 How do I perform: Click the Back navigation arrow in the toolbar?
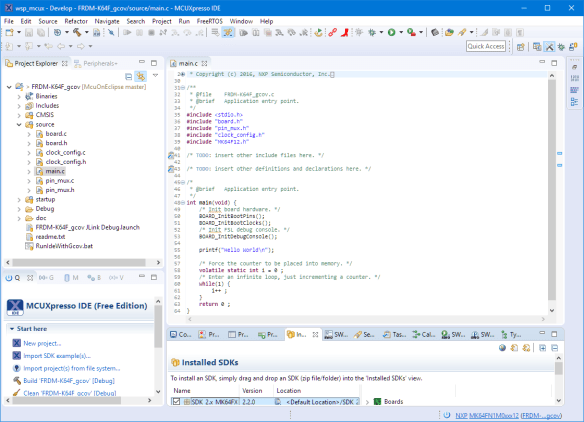[x=61, y=46]
